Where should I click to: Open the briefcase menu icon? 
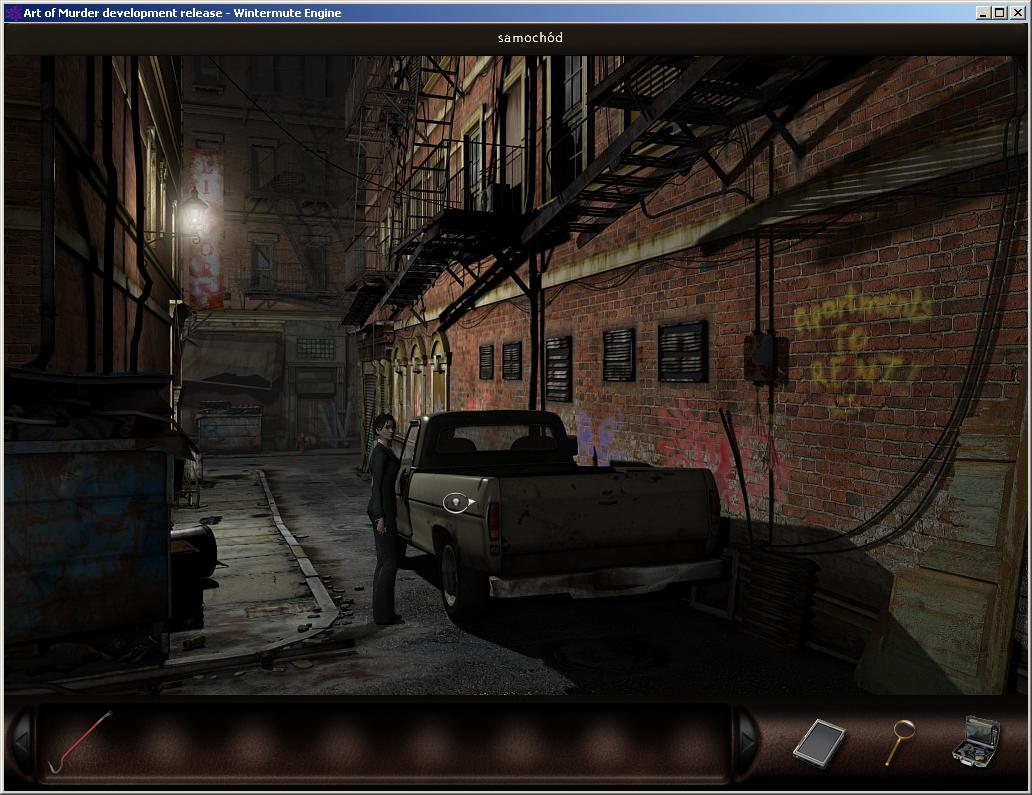977,742
